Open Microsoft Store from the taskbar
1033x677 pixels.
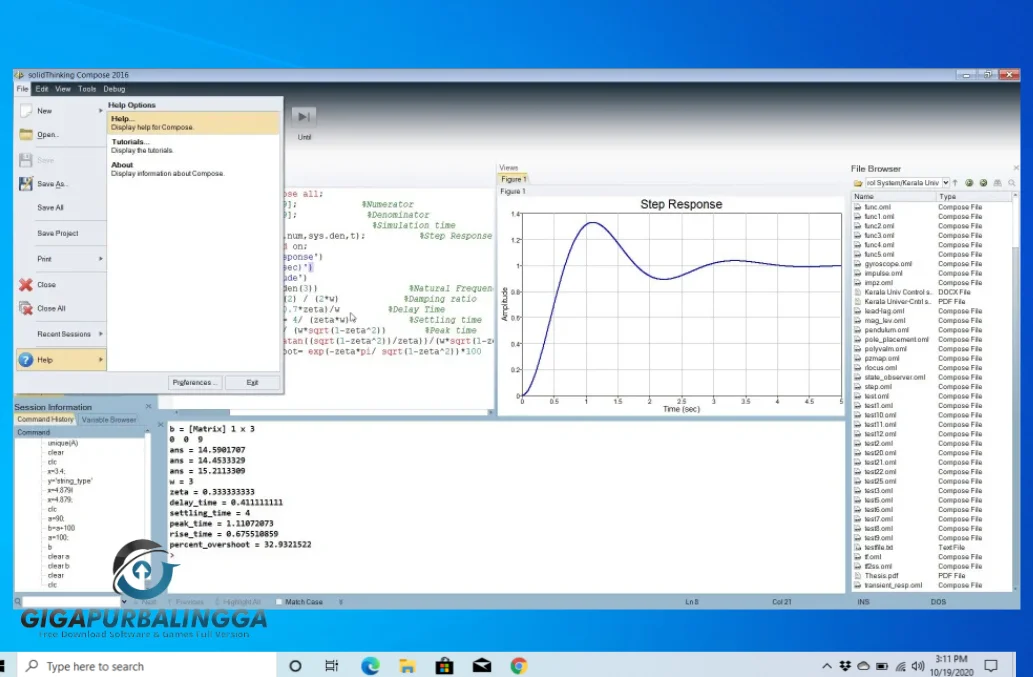coord(445,666)
